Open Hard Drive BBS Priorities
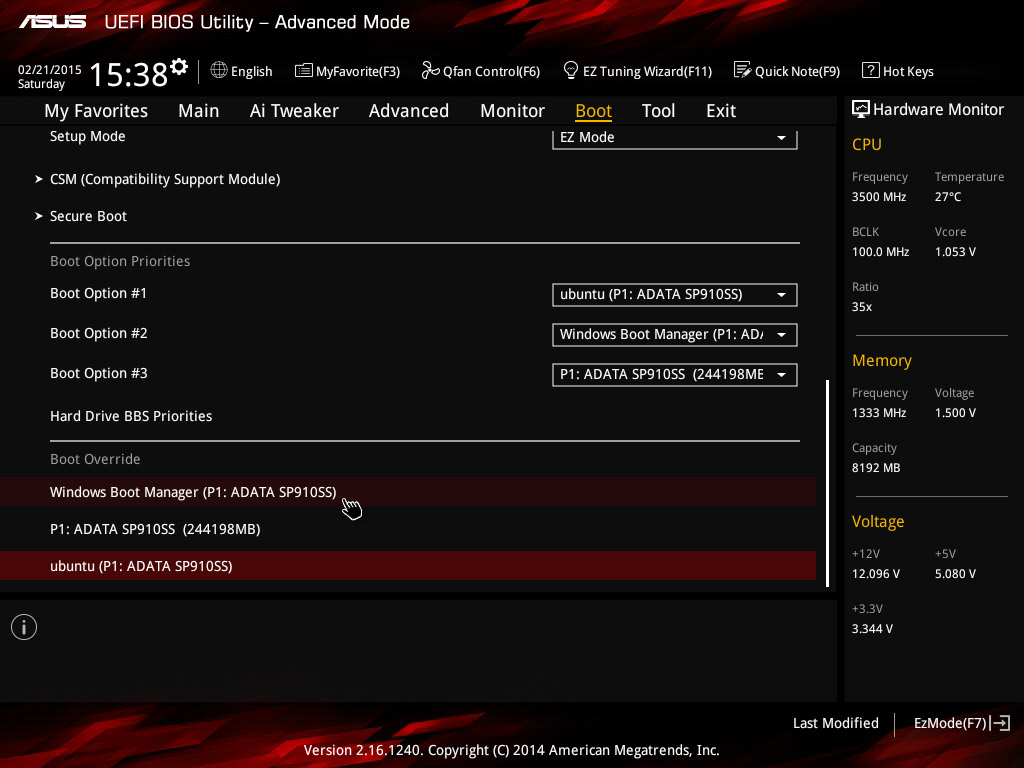 [x=131, y=416]
